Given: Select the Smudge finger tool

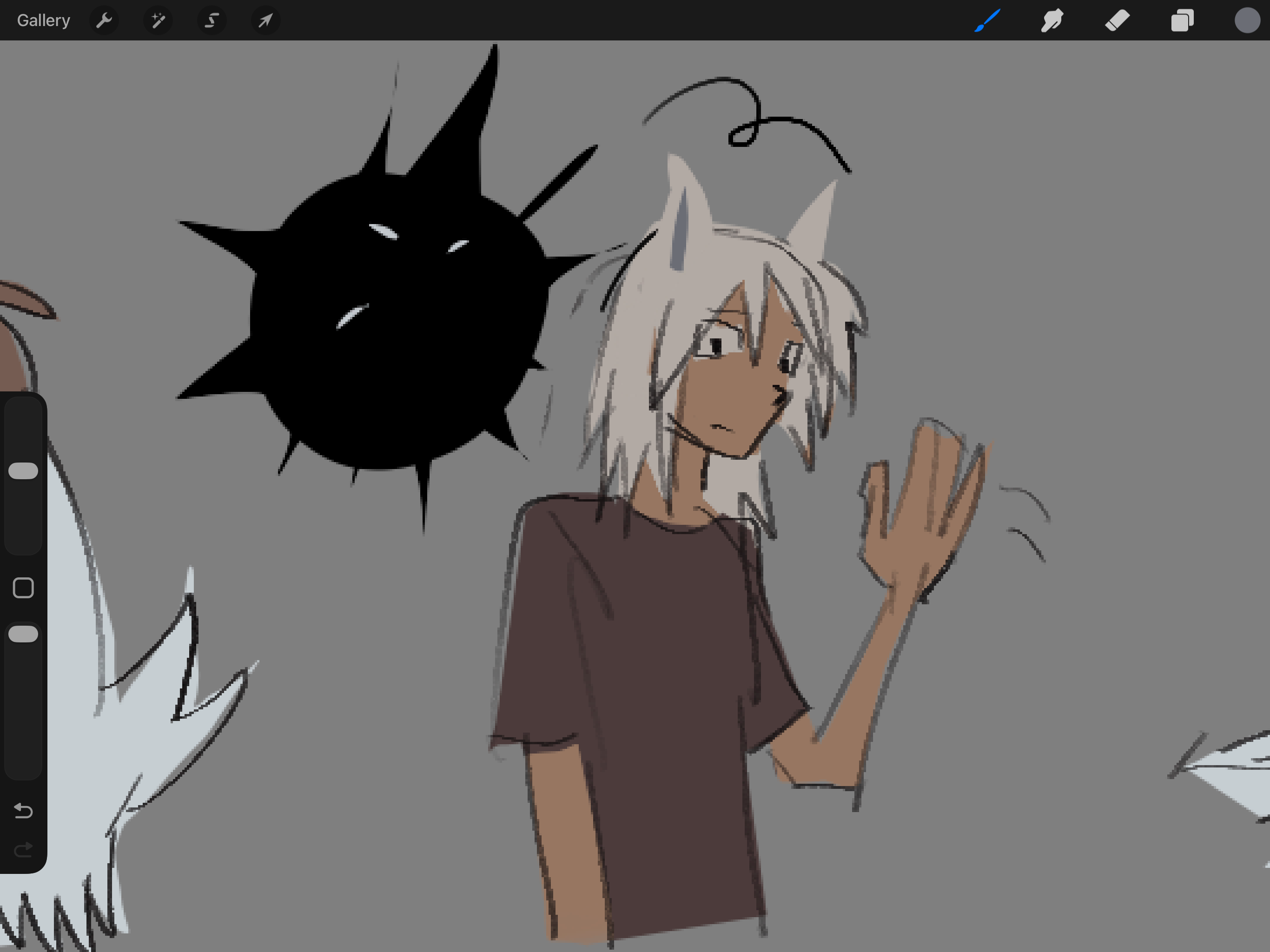Looking at the screenshot, I should coord(1052,20).
